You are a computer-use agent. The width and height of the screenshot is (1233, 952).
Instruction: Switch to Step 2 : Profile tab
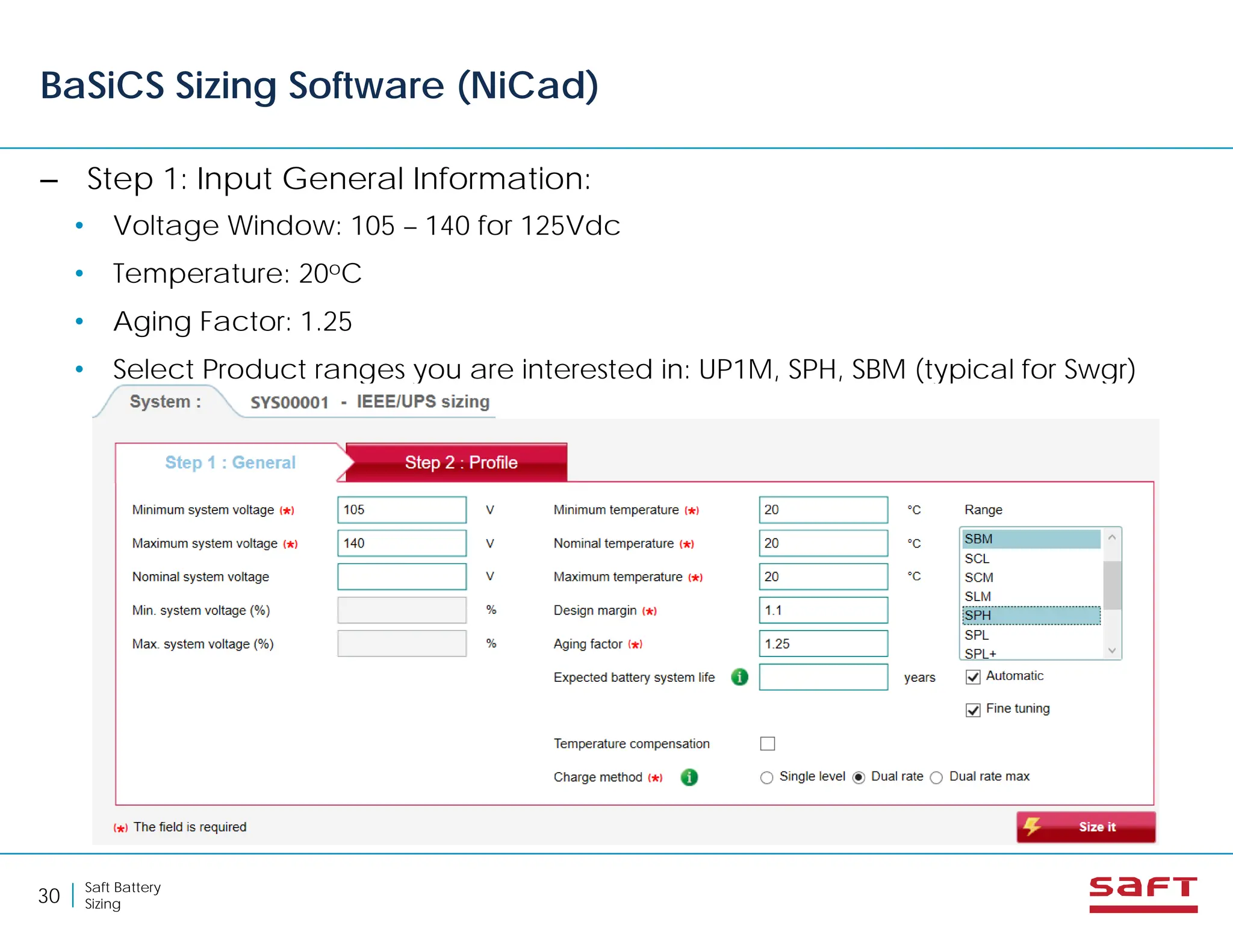point(461,462)
